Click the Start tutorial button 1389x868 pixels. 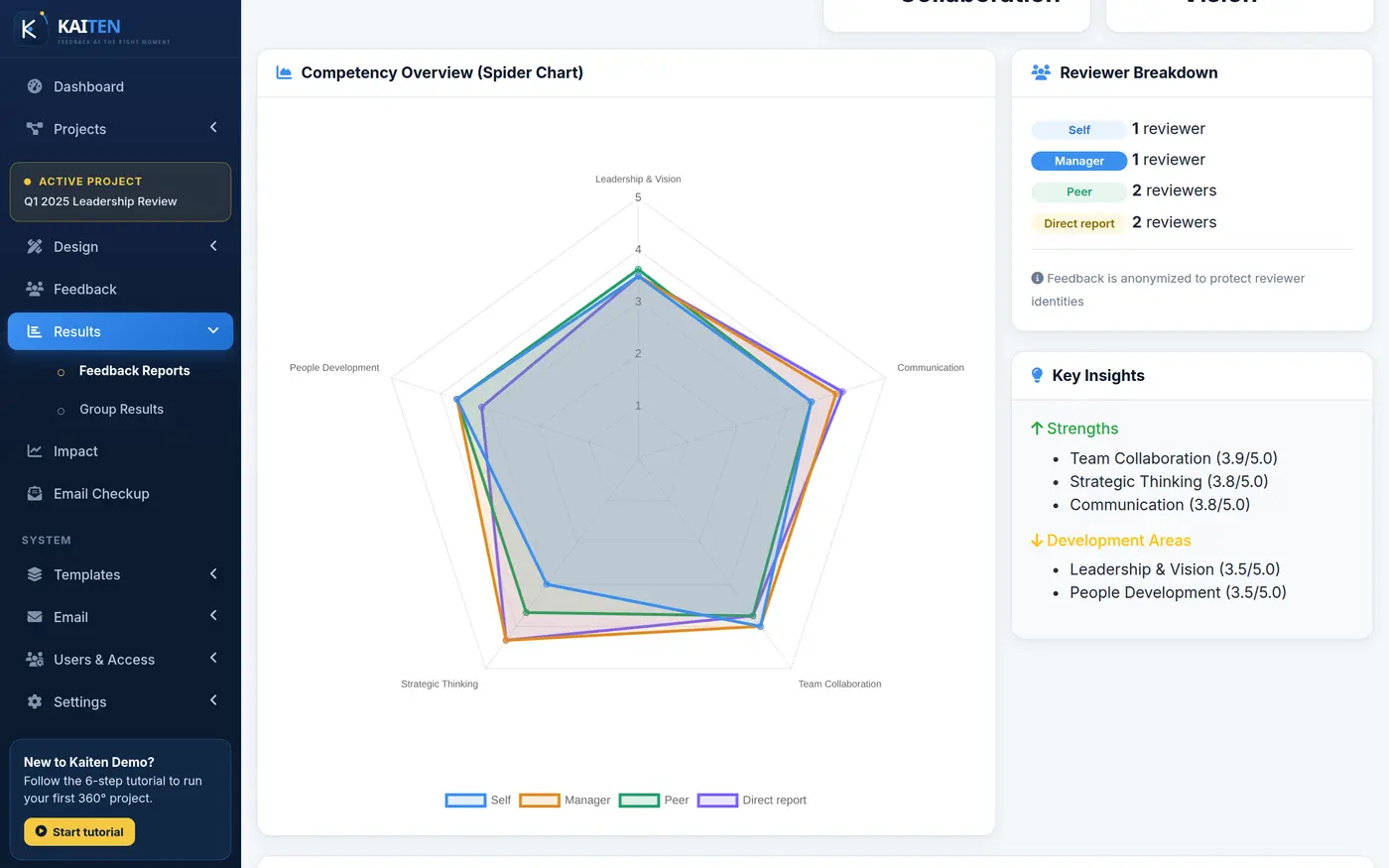[x=79, y=831]
